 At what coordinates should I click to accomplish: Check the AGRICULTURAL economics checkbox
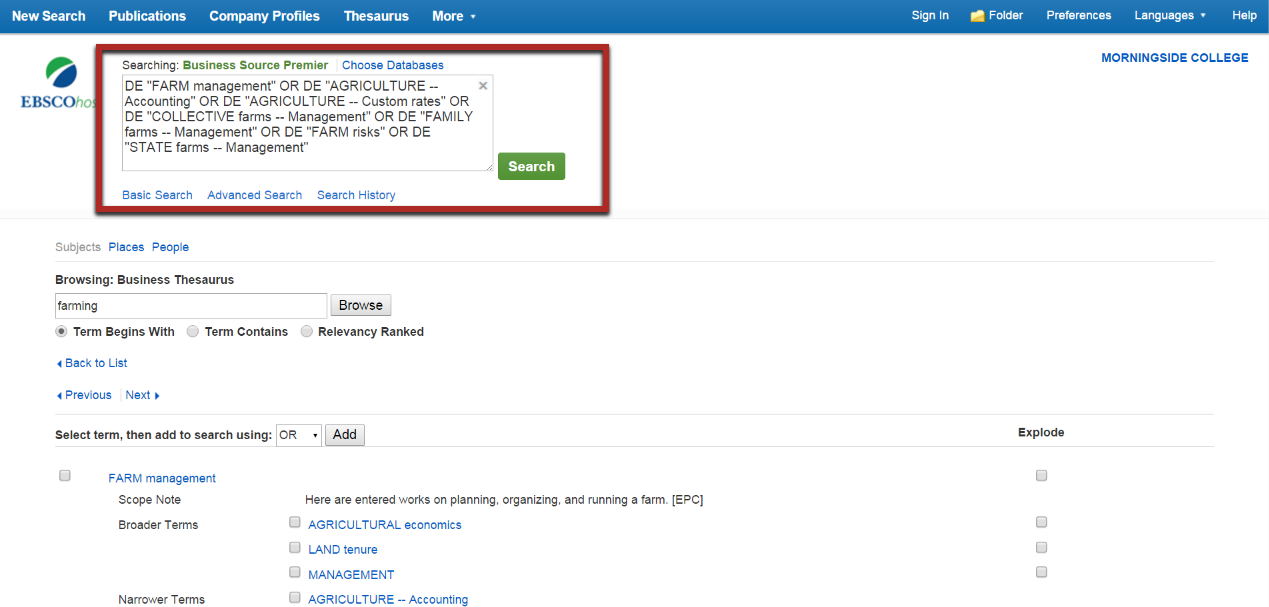(295, 522)
